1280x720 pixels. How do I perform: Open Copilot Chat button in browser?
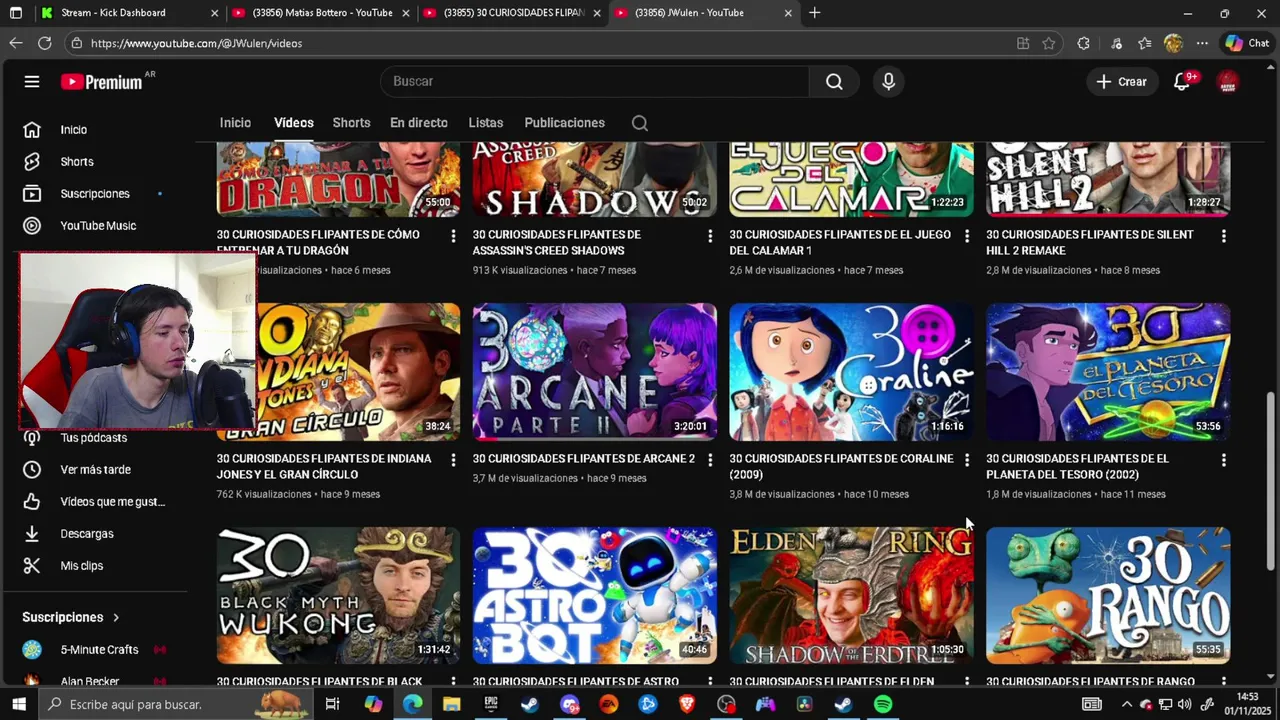tap(1247, 44)
